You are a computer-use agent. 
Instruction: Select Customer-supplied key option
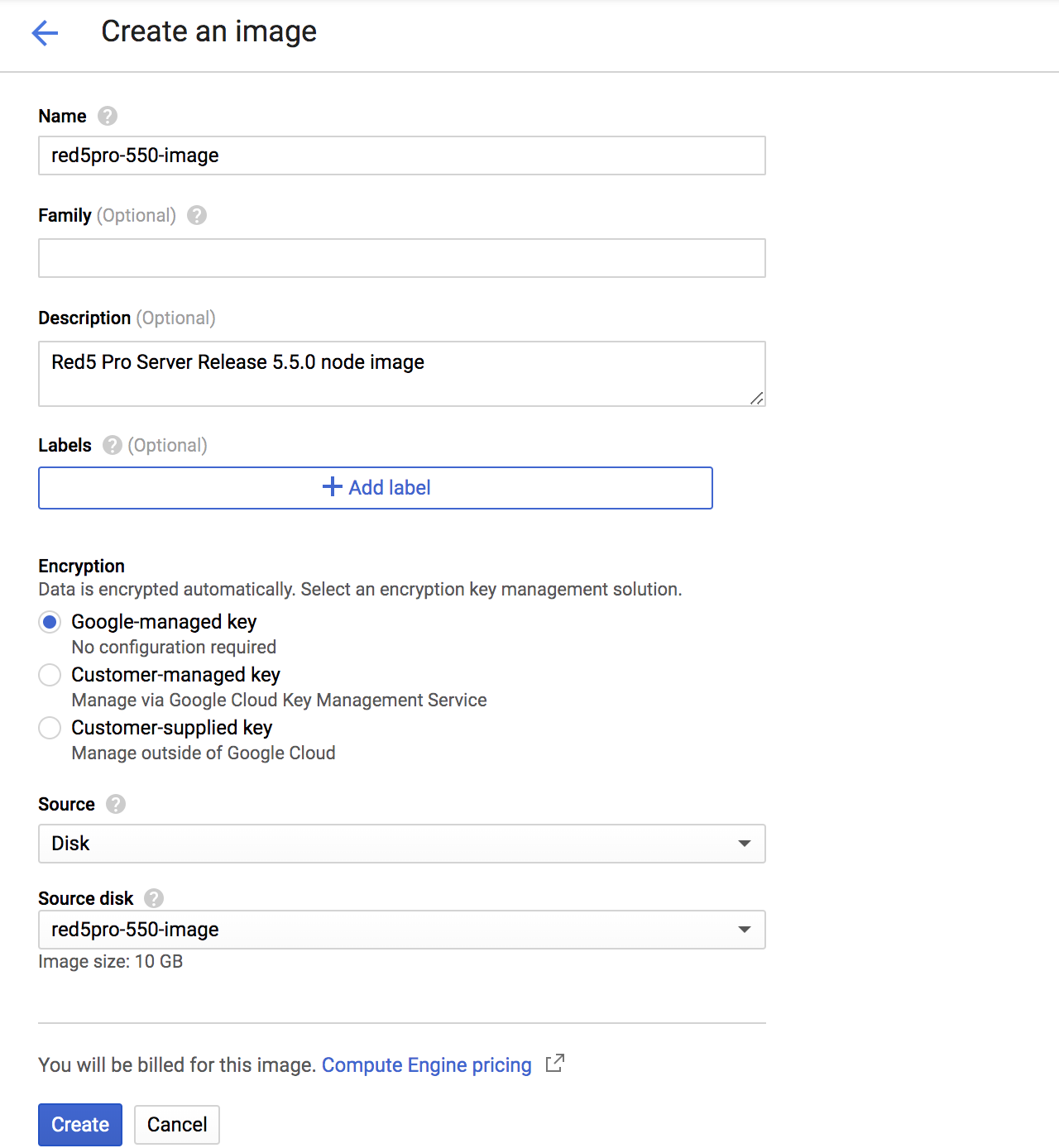50,728
